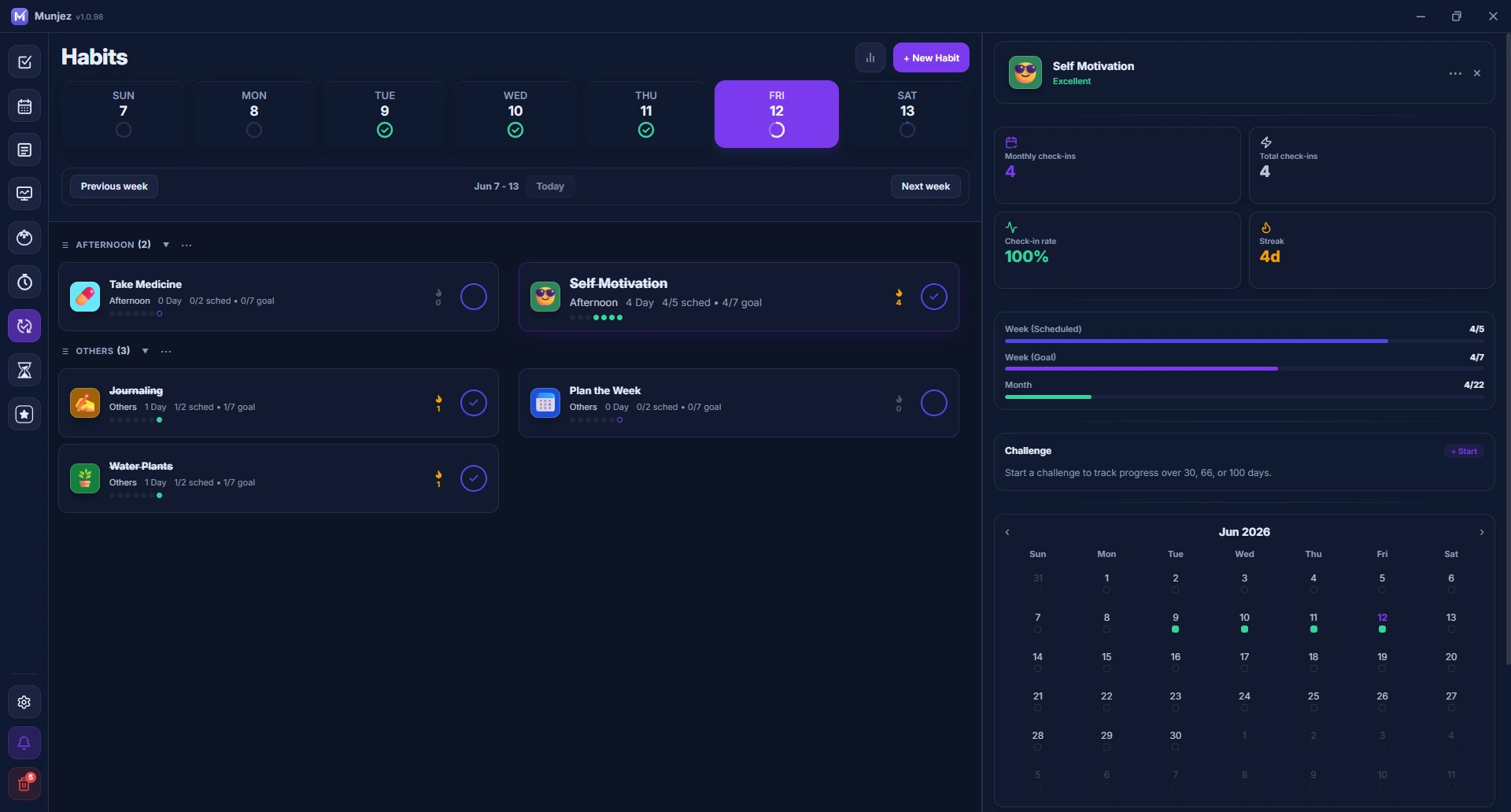The width and height of the screenshot is (1511, 812).
Task: Close the Self Motivation detail panel
Action: click(1477, 73)
